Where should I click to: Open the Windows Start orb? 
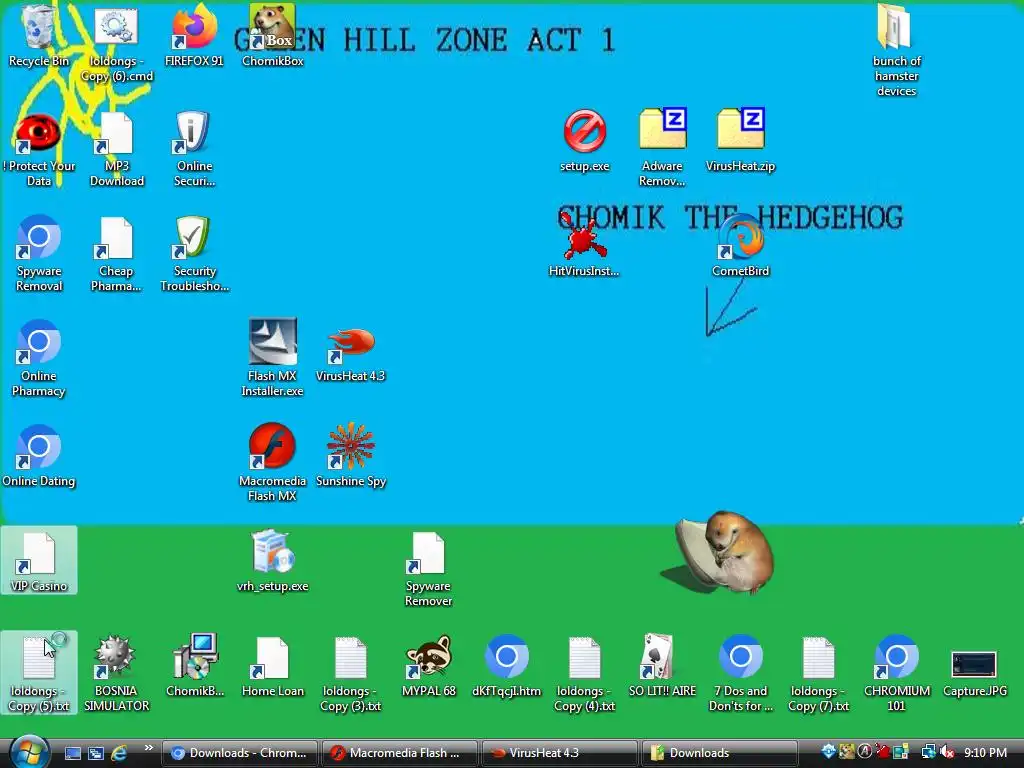coord(29,752)
